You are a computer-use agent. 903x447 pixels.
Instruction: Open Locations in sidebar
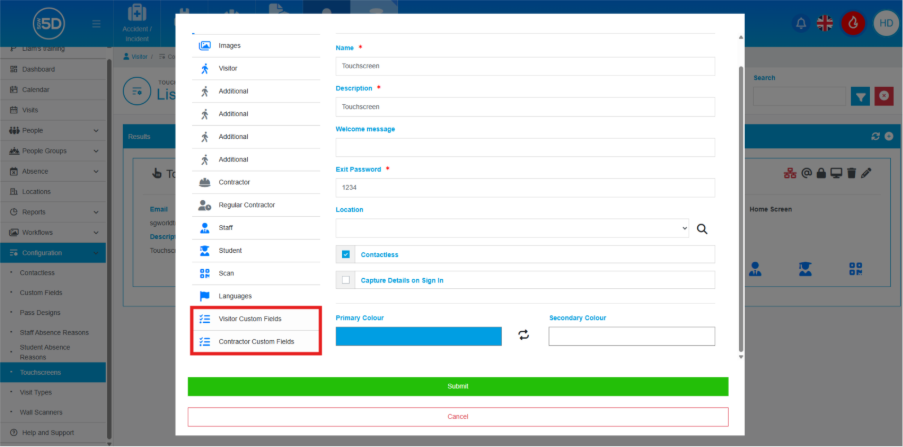click(x=53, y=192)
